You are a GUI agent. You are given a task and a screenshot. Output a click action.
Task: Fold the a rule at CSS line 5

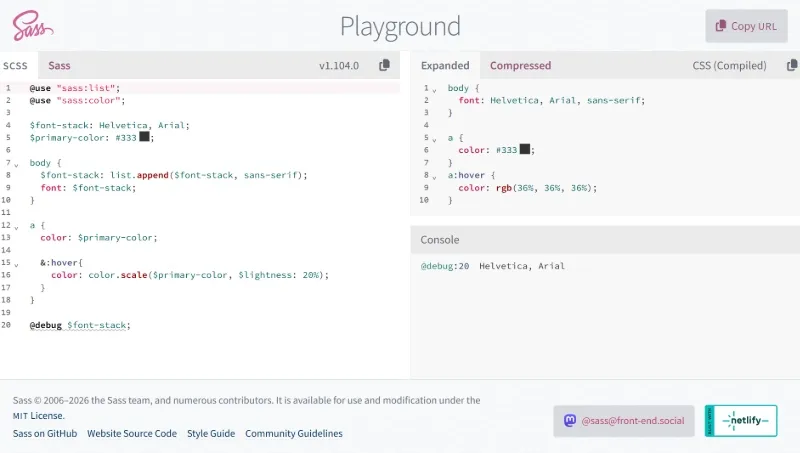pyautogui.click(x=434, y=140)
